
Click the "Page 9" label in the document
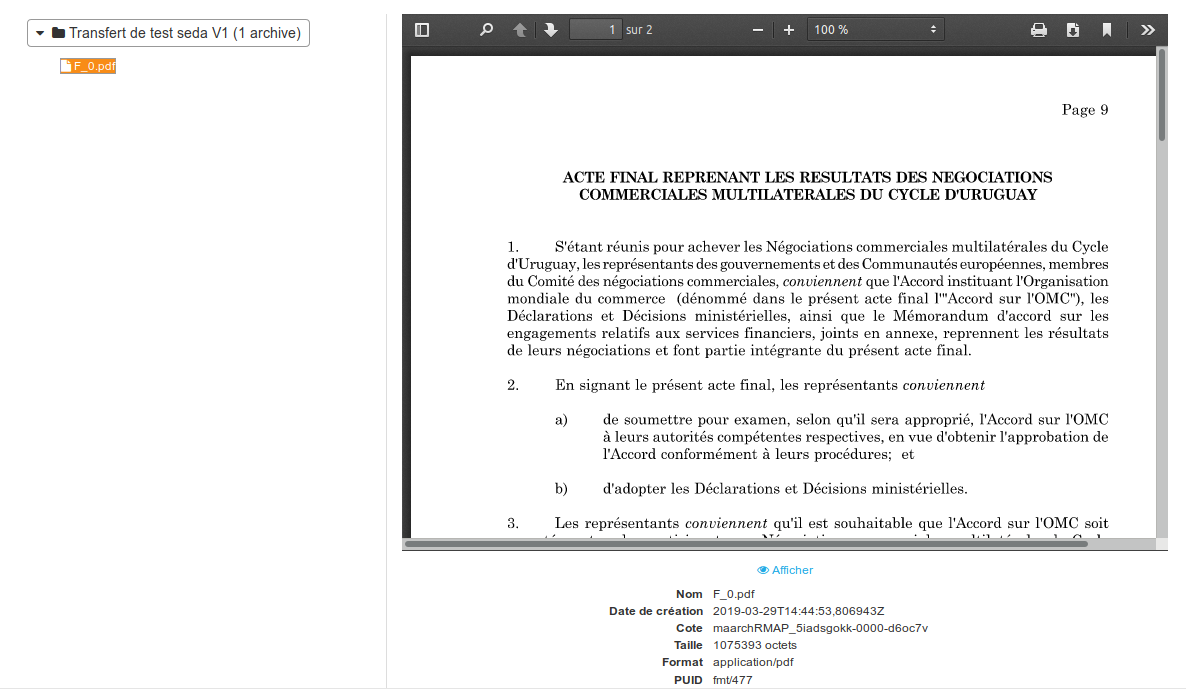coord(1085,110)
